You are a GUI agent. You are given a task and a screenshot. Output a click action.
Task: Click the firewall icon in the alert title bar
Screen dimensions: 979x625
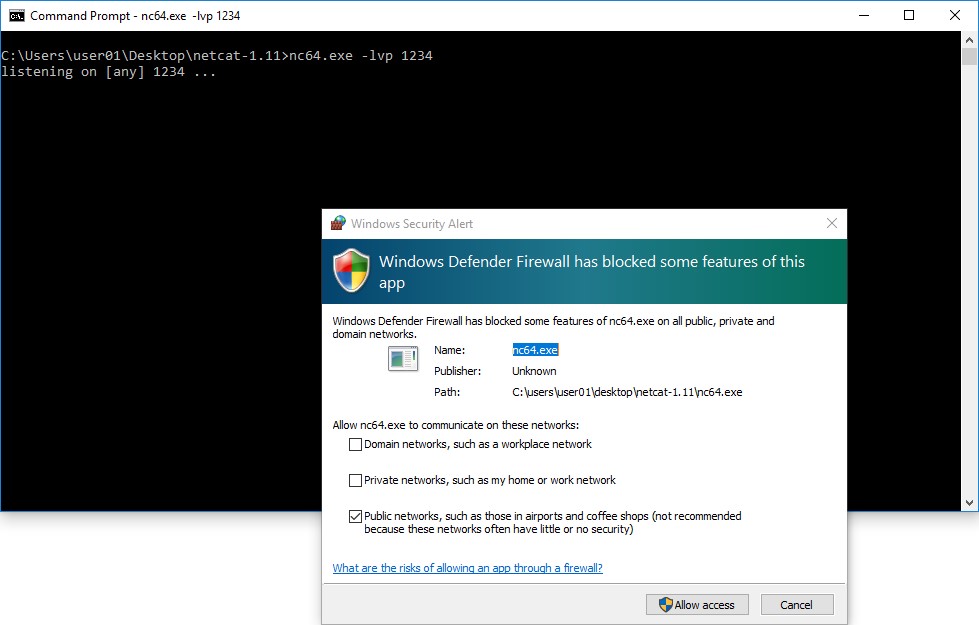338,224
